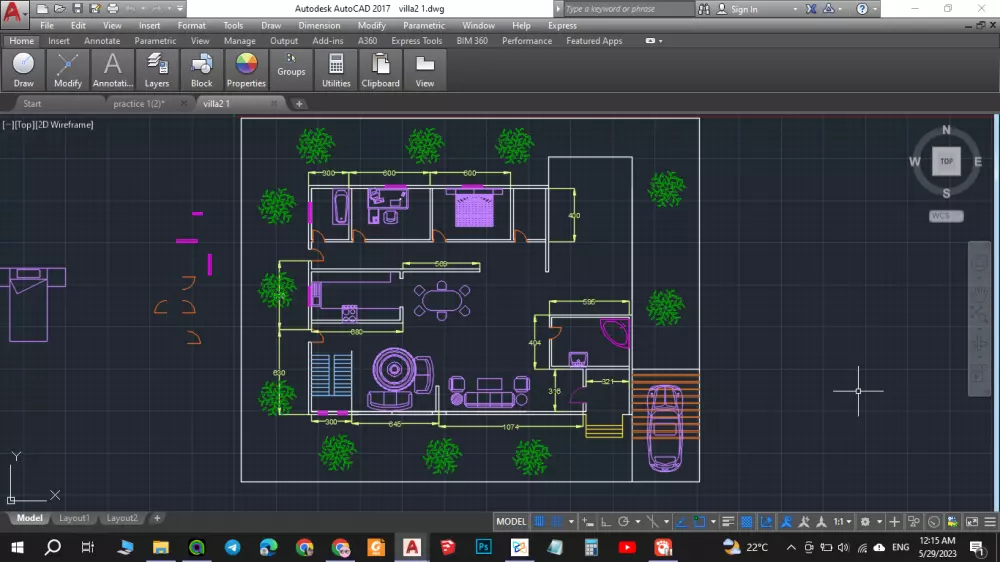This screenshot has width=1000, height=562.
Task: Open the Annotation panel in the ribbon
Action: pyautogui.click(x=112, y=70)
